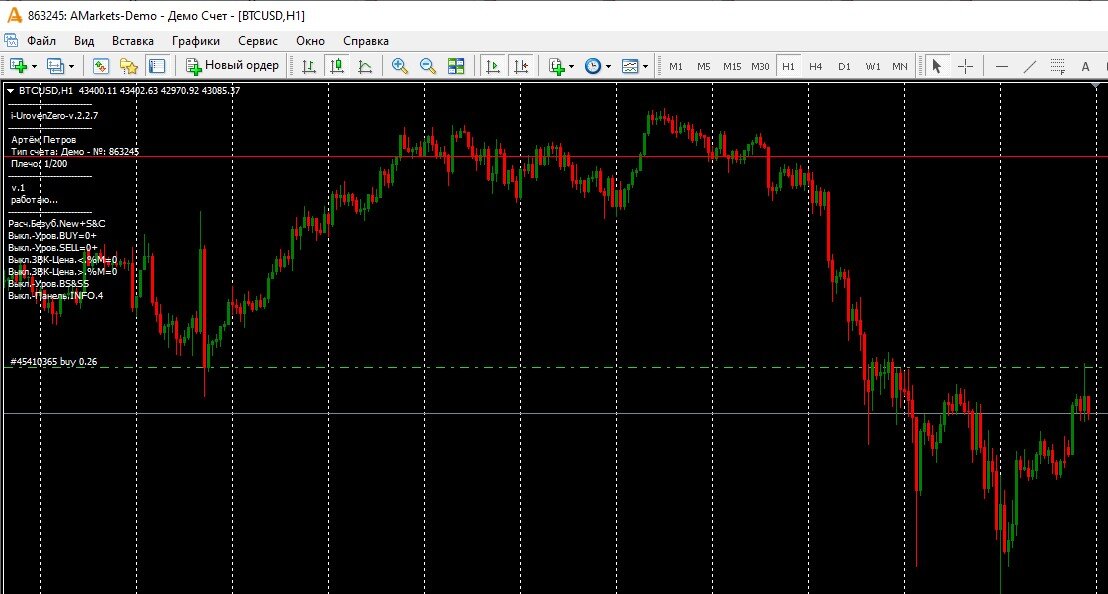Screen dimensions: 1108x594
Task: Toggle the Terminal panel icon
Action: (x=156, y=66)
